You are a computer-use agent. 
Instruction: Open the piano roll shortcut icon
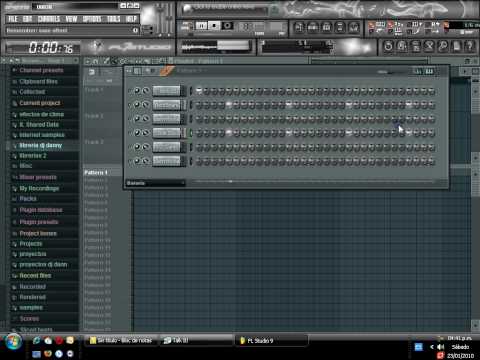click(x=326, y=27)
